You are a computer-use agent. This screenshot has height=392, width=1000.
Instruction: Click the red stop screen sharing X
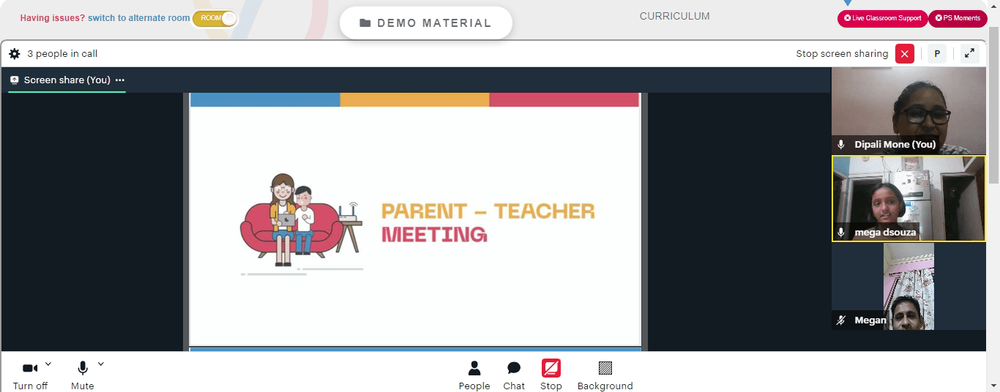[x=904, y=54]
